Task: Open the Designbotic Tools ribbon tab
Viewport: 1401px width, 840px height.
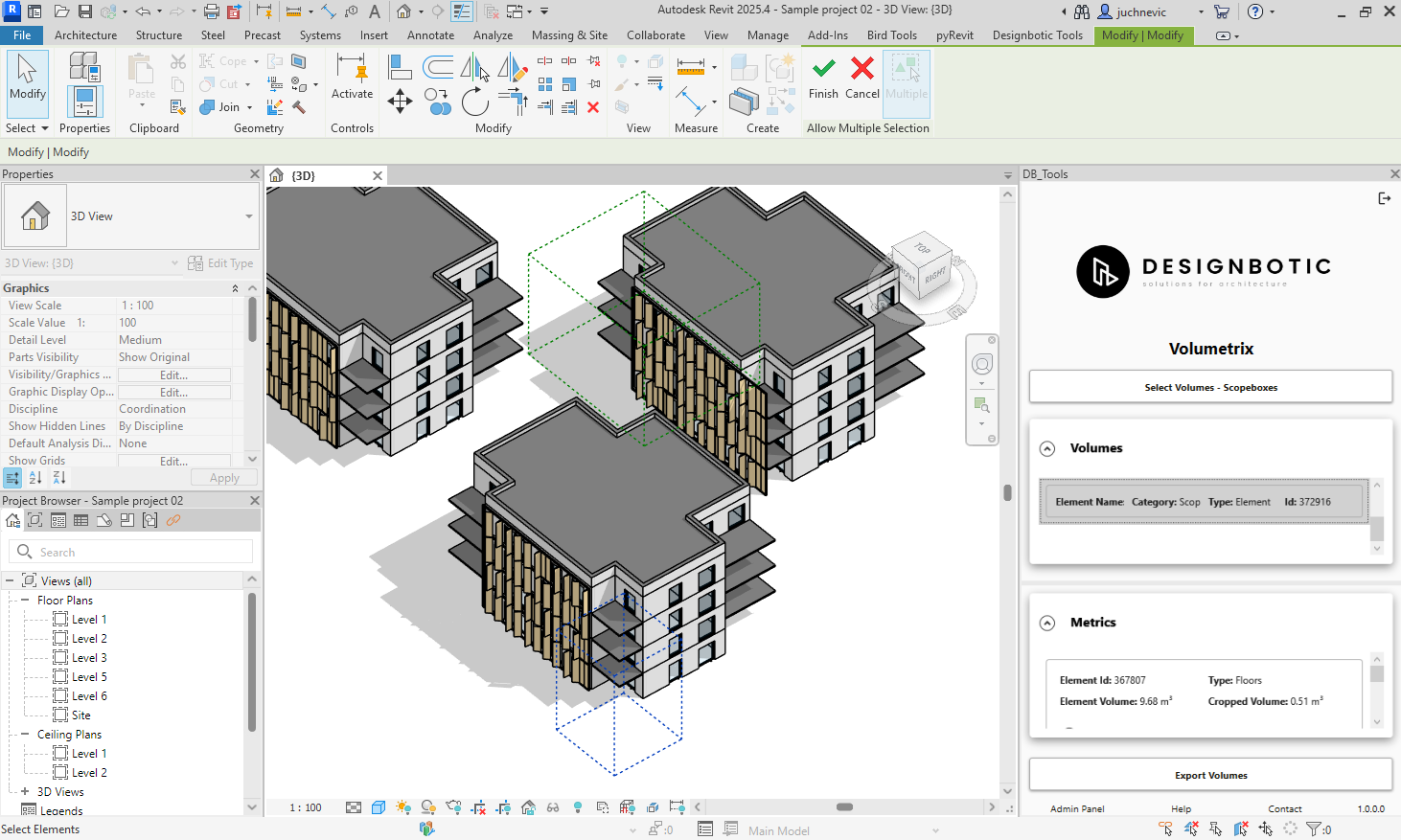Action: (x=1037, y=35)
